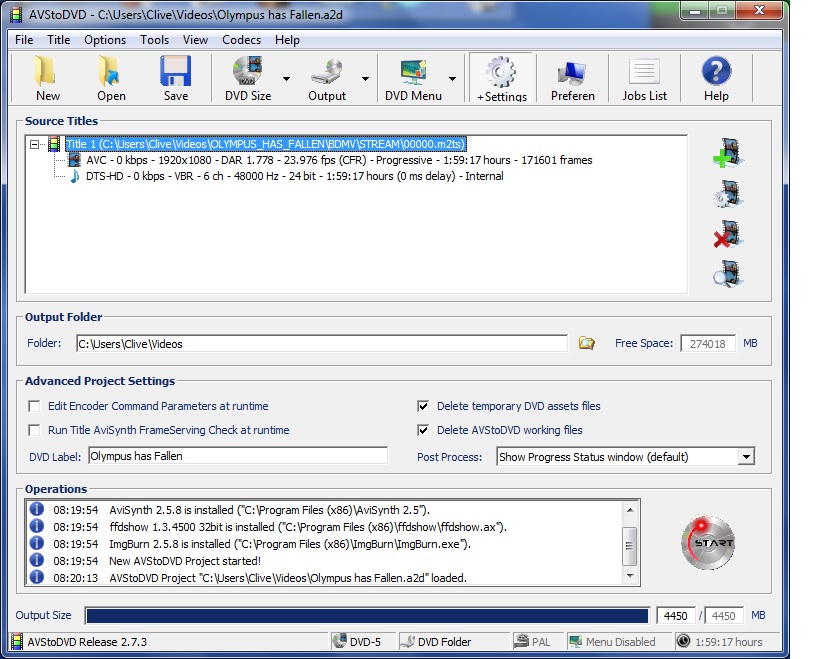Image resolution: width=819 pixels, height=659 pixels.
Task: Click the DVD Size toolbar icon
Action: 248,78
